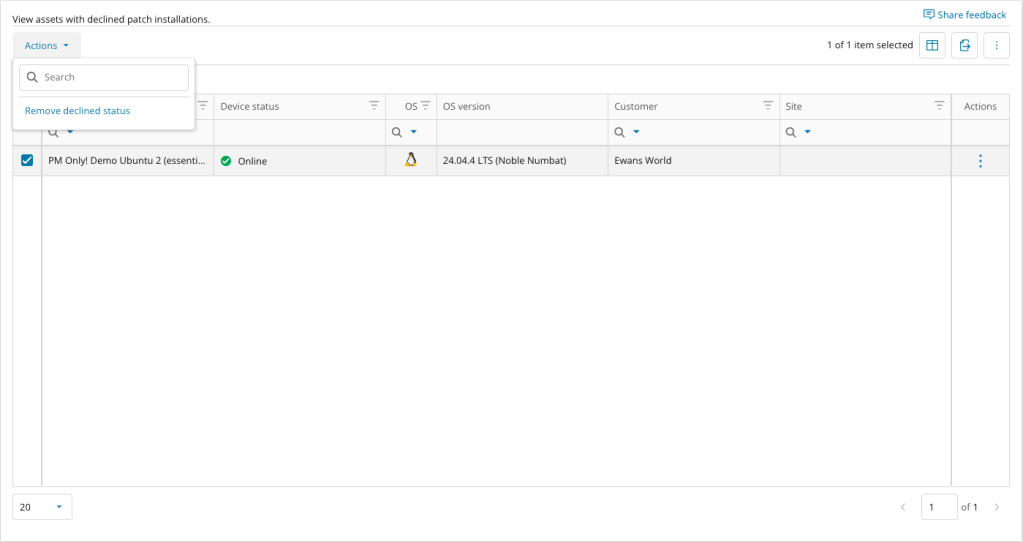Screen dimensions: 1023x542
Task: Click the export data icon
Action: (964, 45)
